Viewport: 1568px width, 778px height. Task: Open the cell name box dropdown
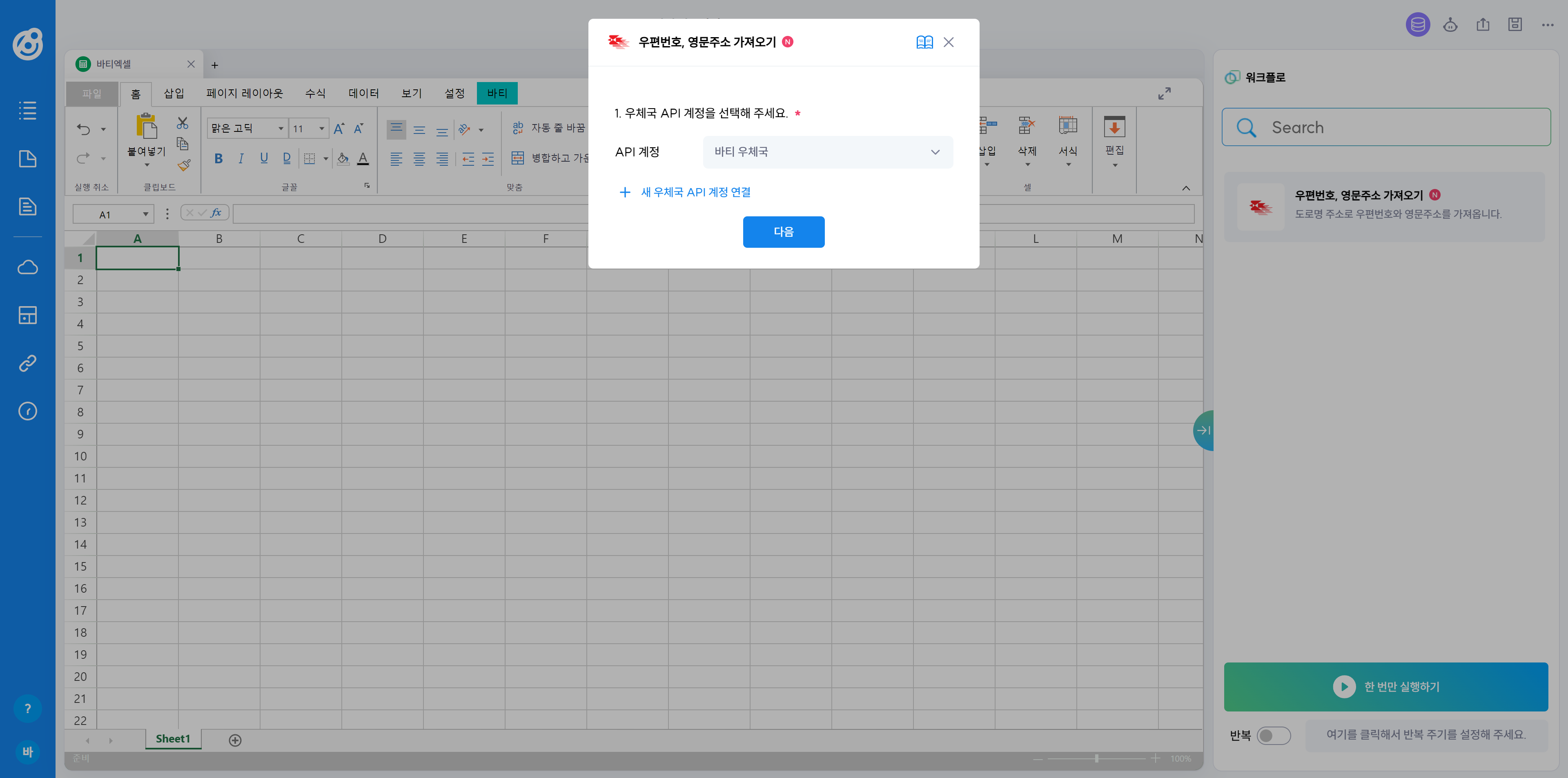145,214
